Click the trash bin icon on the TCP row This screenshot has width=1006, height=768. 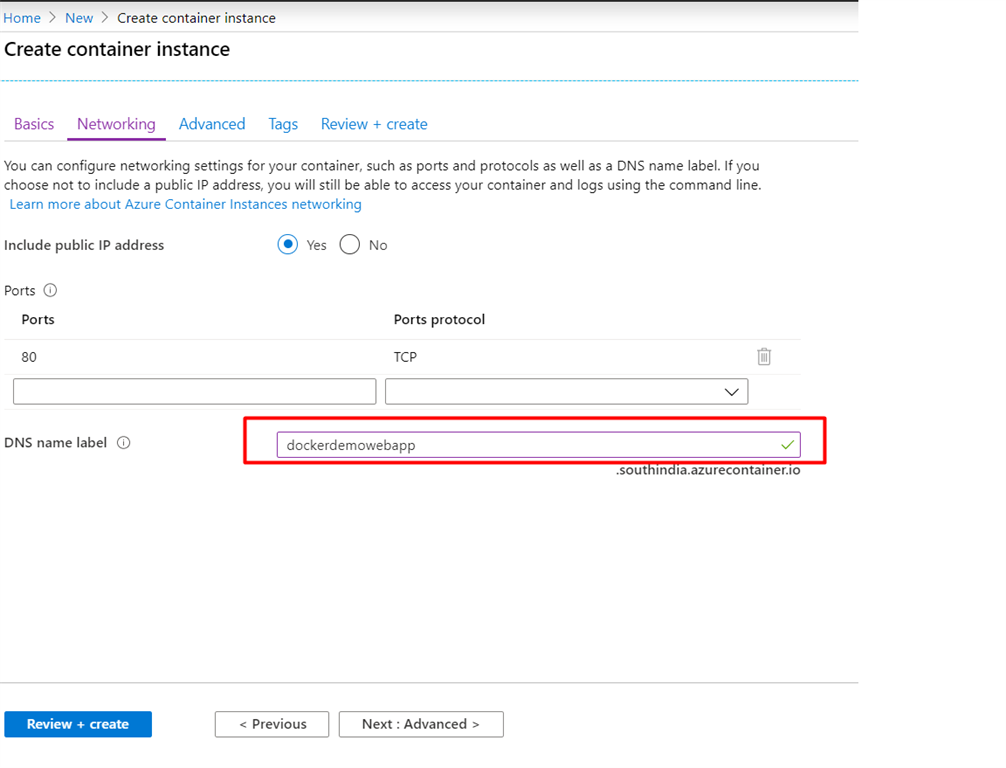[x=764, y=356]
